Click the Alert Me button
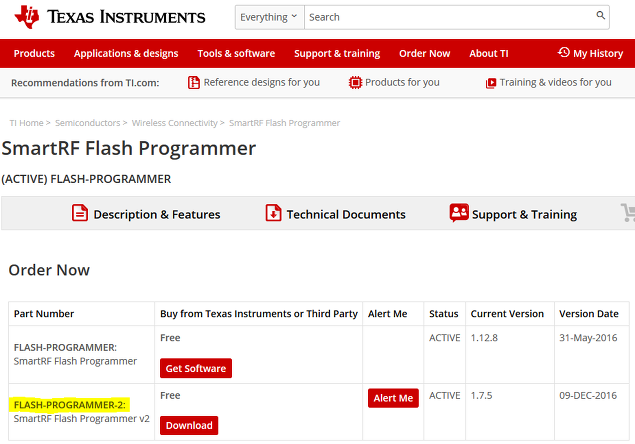Screen dimensions: 635x444 tap(393, 398)
